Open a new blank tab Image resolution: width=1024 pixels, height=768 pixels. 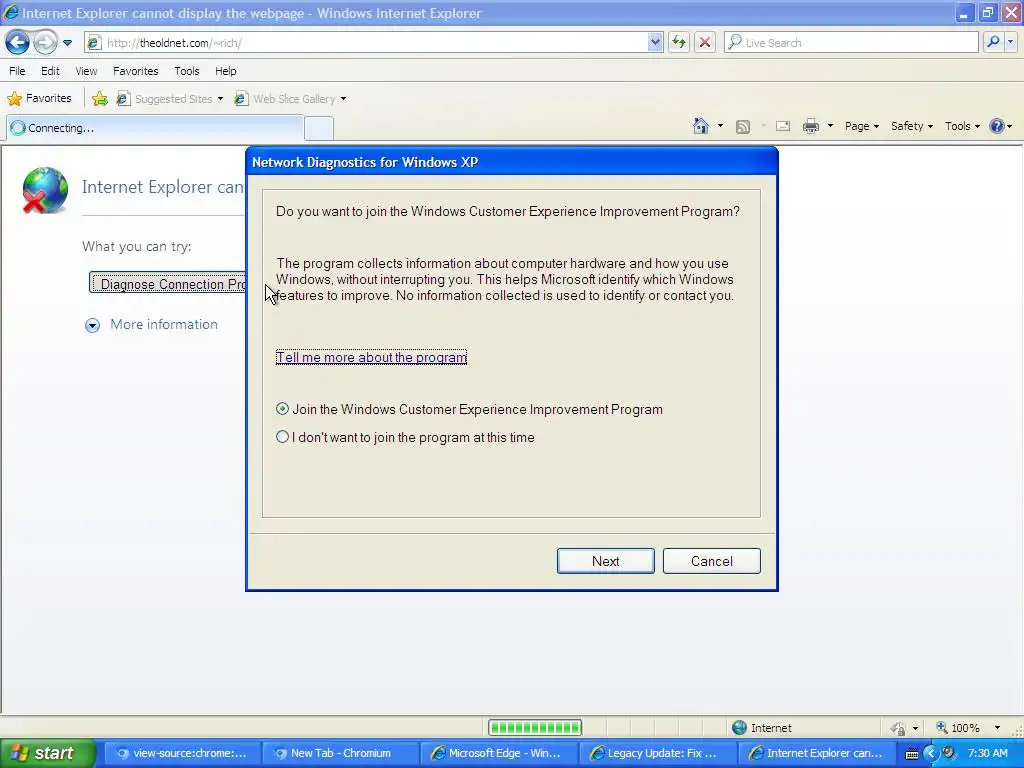319,129
